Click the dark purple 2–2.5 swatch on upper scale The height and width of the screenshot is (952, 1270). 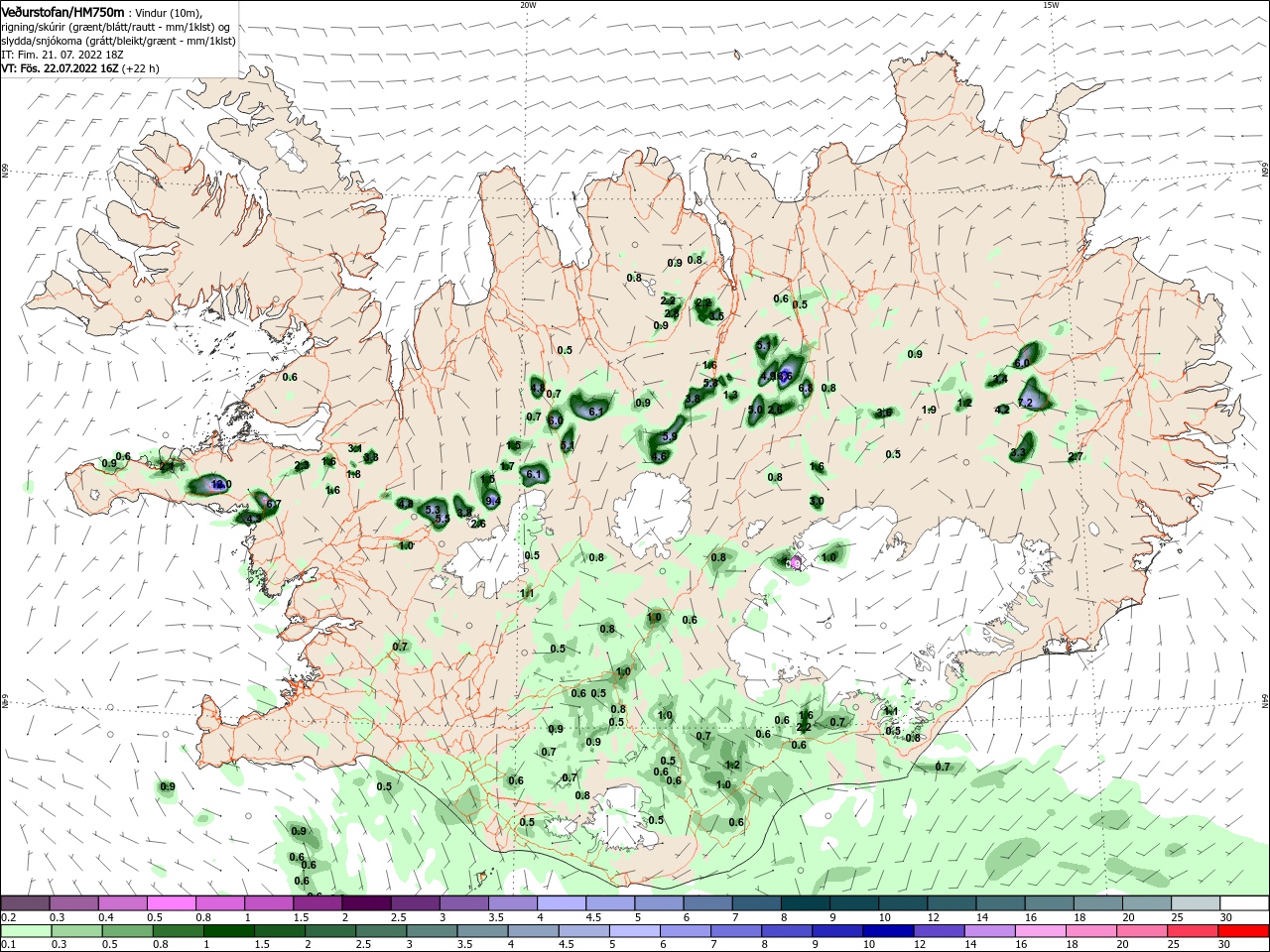(x=366, y=903)
